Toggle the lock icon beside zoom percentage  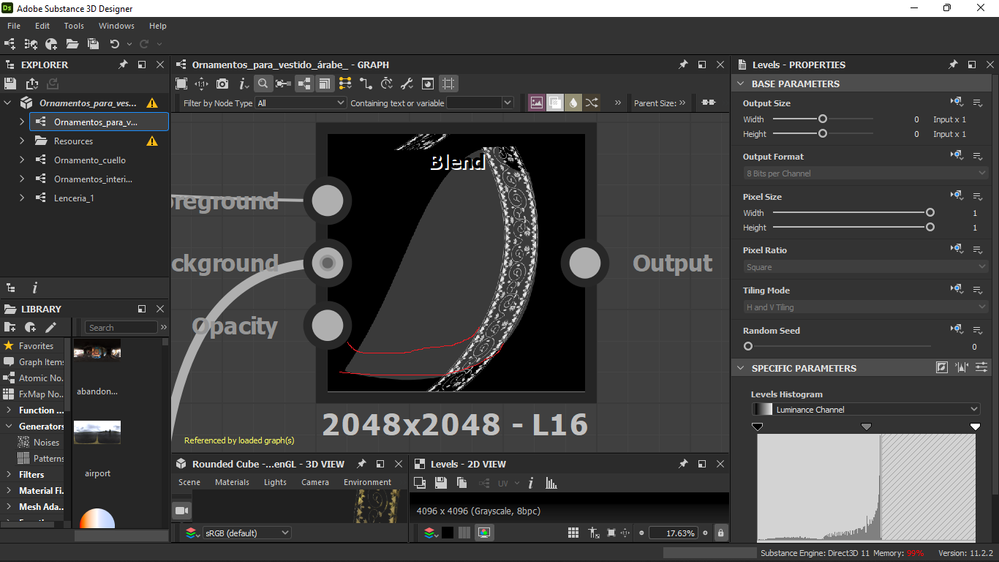tap(721, 533)
